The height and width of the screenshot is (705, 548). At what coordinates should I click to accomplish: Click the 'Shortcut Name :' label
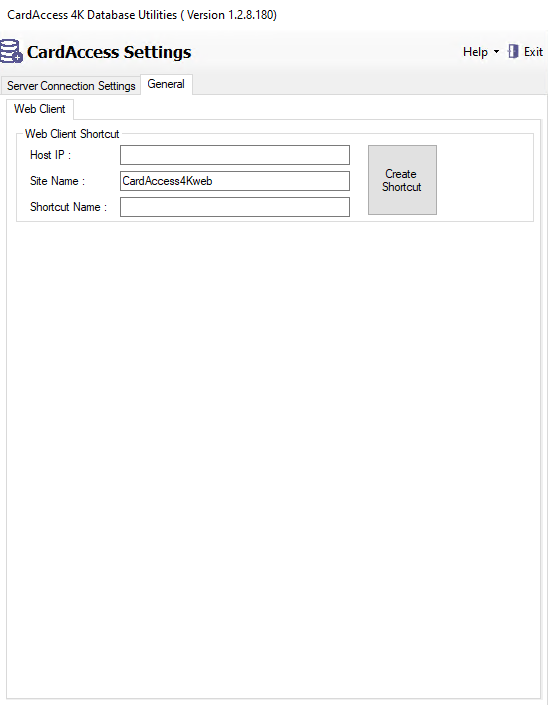click(x=68, y=207)
